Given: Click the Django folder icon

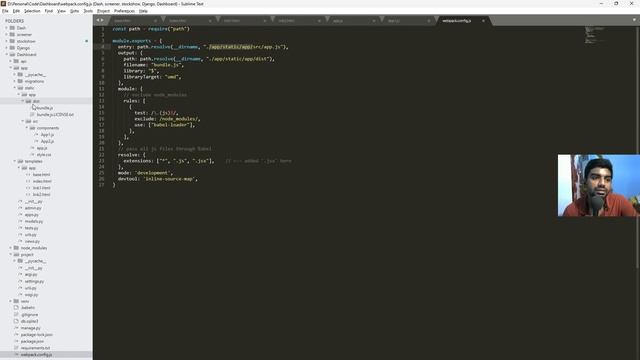Looking at the screenshot, I should pyautogui.click(x=12, y=48).
